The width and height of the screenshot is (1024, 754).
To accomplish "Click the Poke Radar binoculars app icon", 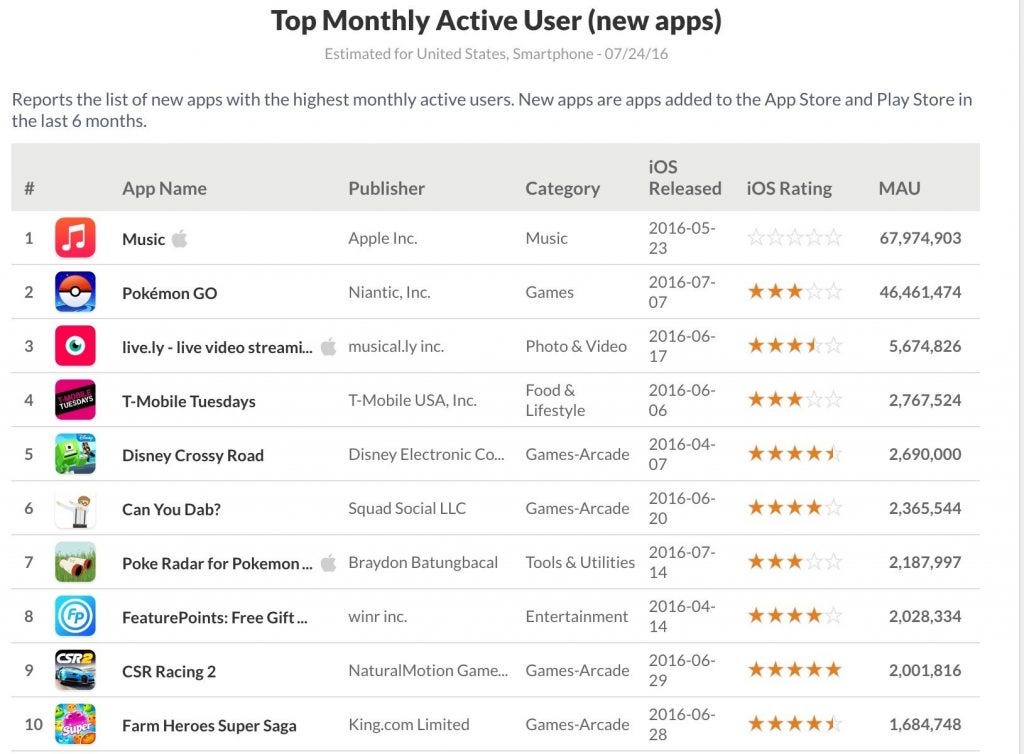I will click(x=75, y=562).
